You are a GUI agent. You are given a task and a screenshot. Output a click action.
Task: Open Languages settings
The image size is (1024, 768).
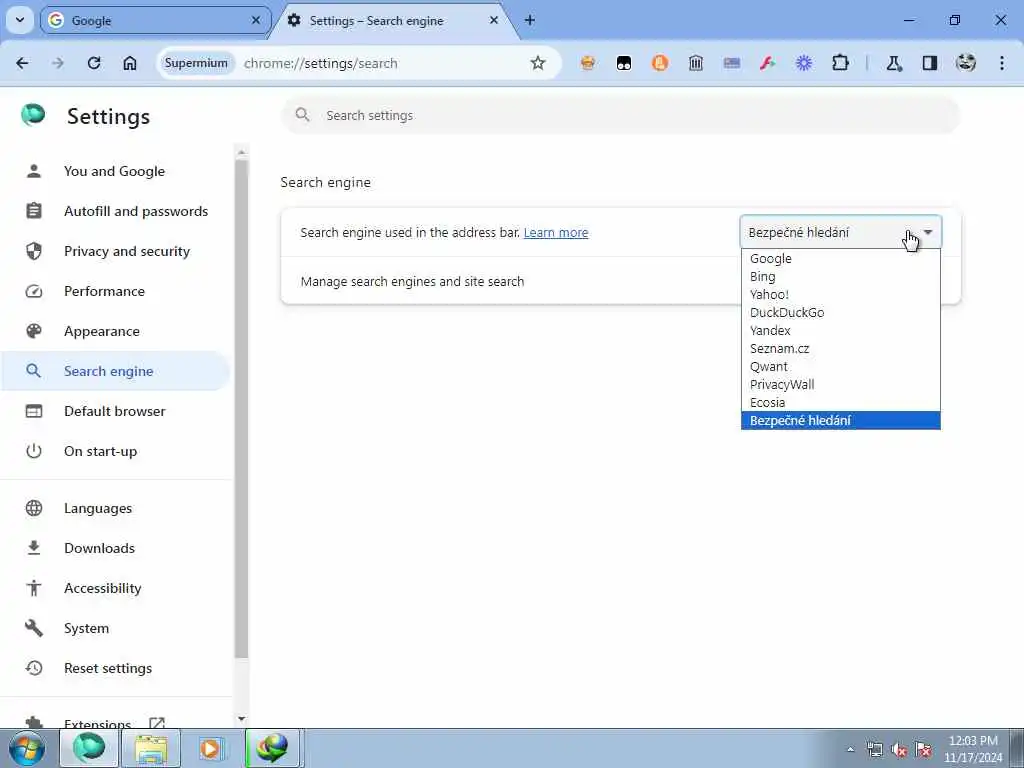pyautogui.click(x=114, y=508)
